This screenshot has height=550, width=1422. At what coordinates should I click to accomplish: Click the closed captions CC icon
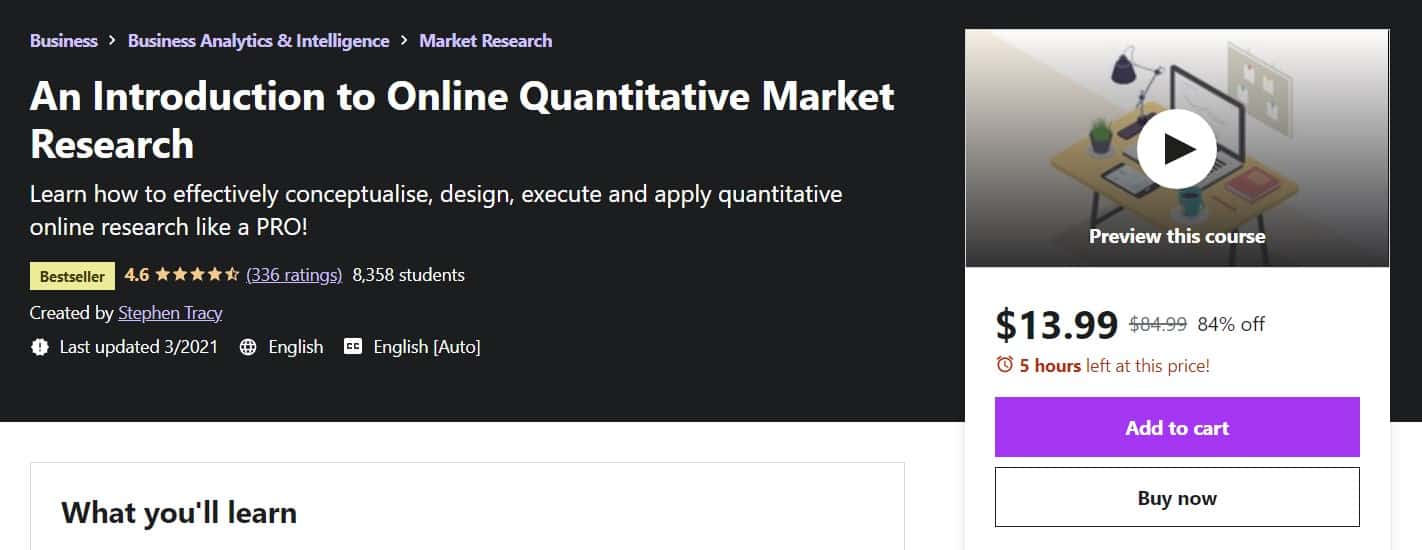353,347
